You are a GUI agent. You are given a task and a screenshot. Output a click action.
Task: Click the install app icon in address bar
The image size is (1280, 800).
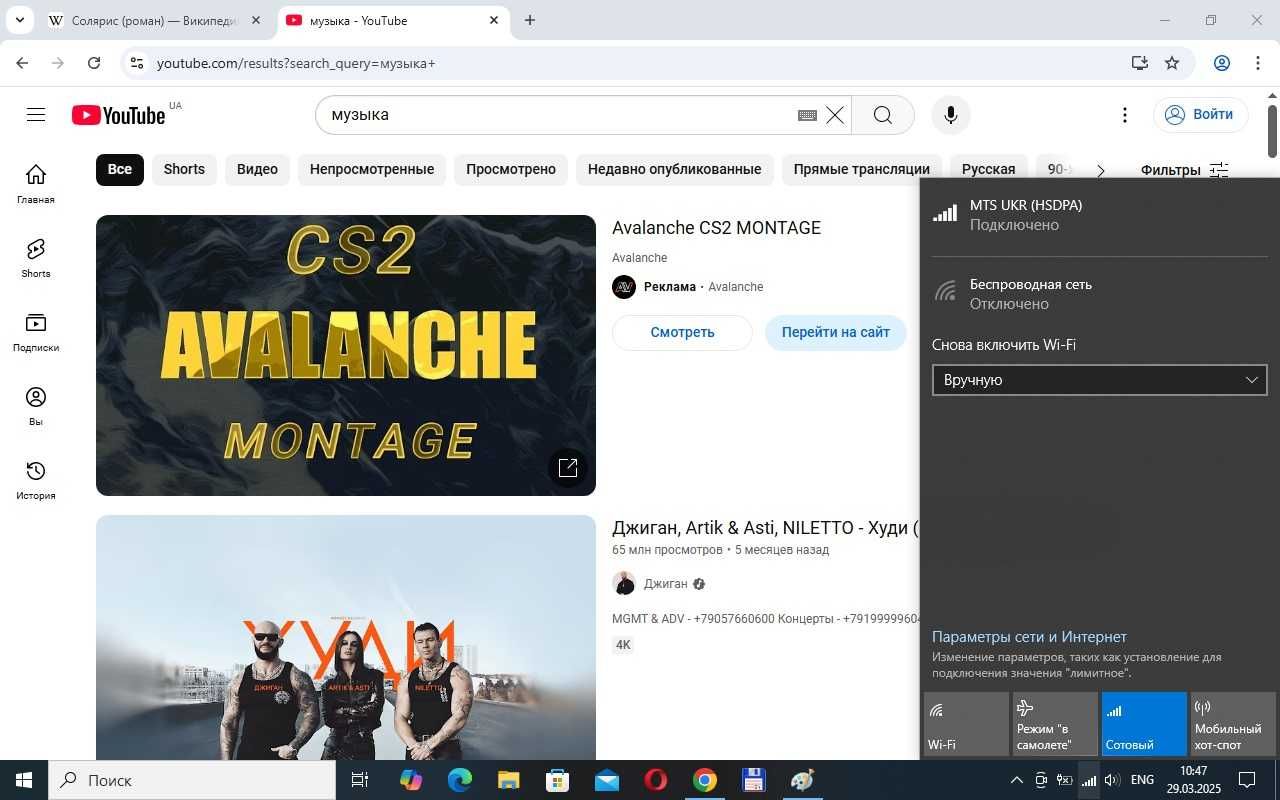[1140, 63]
